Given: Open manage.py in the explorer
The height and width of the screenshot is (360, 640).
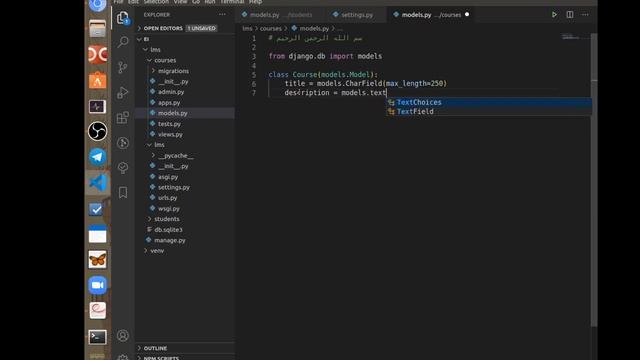Looking at the screenshot, I should click(170, 240).
